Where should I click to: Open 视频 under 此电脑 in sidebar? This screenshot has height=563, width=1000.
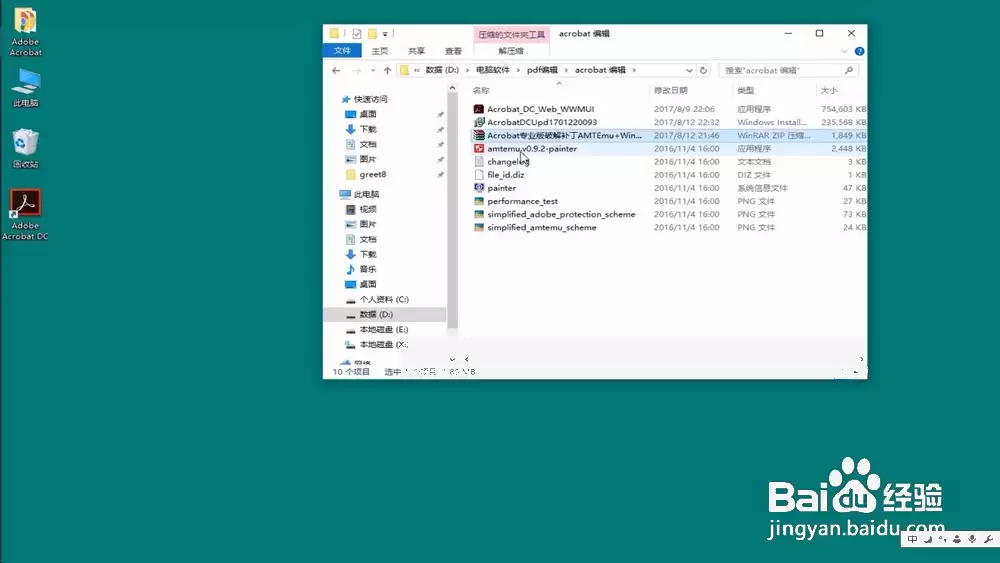click(367, 210)
